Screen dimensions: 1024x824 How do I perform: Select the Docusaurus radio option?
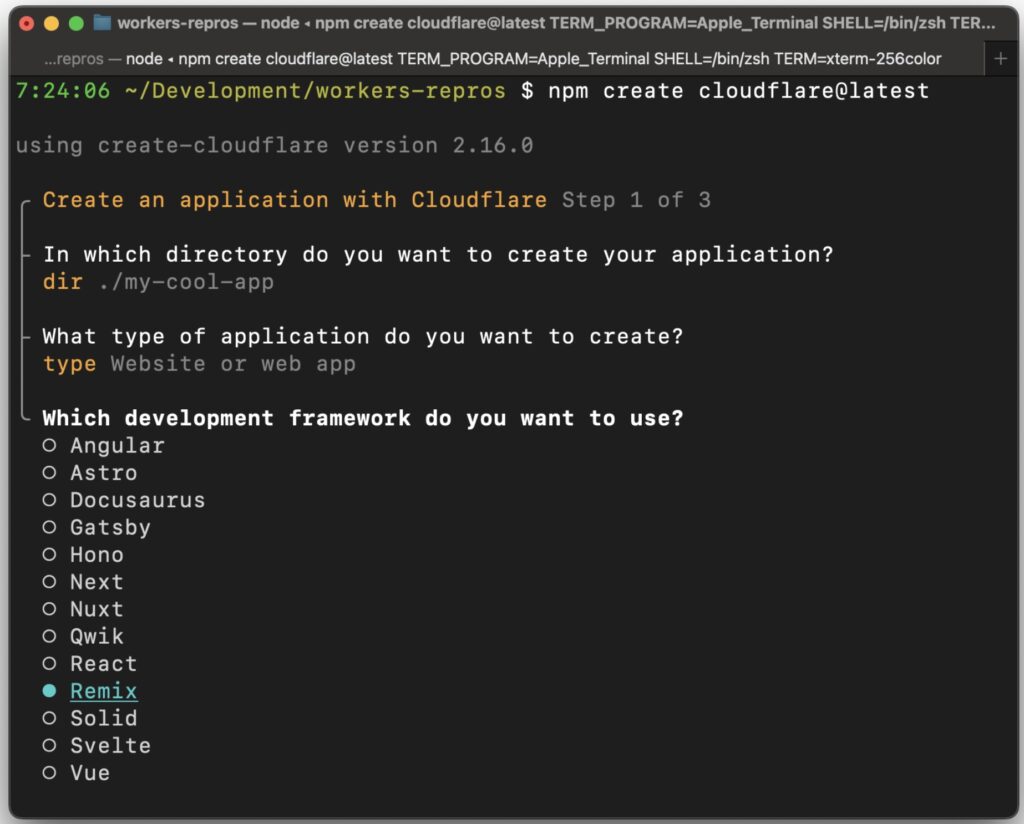pos(50,500)
